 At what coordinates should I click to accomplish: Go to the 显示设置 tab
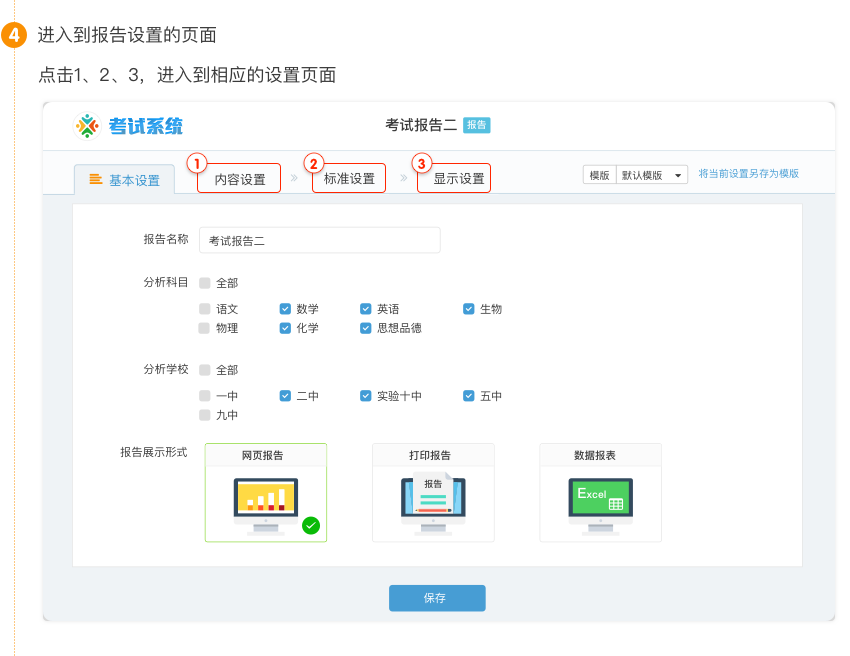[x=458, y=179]
